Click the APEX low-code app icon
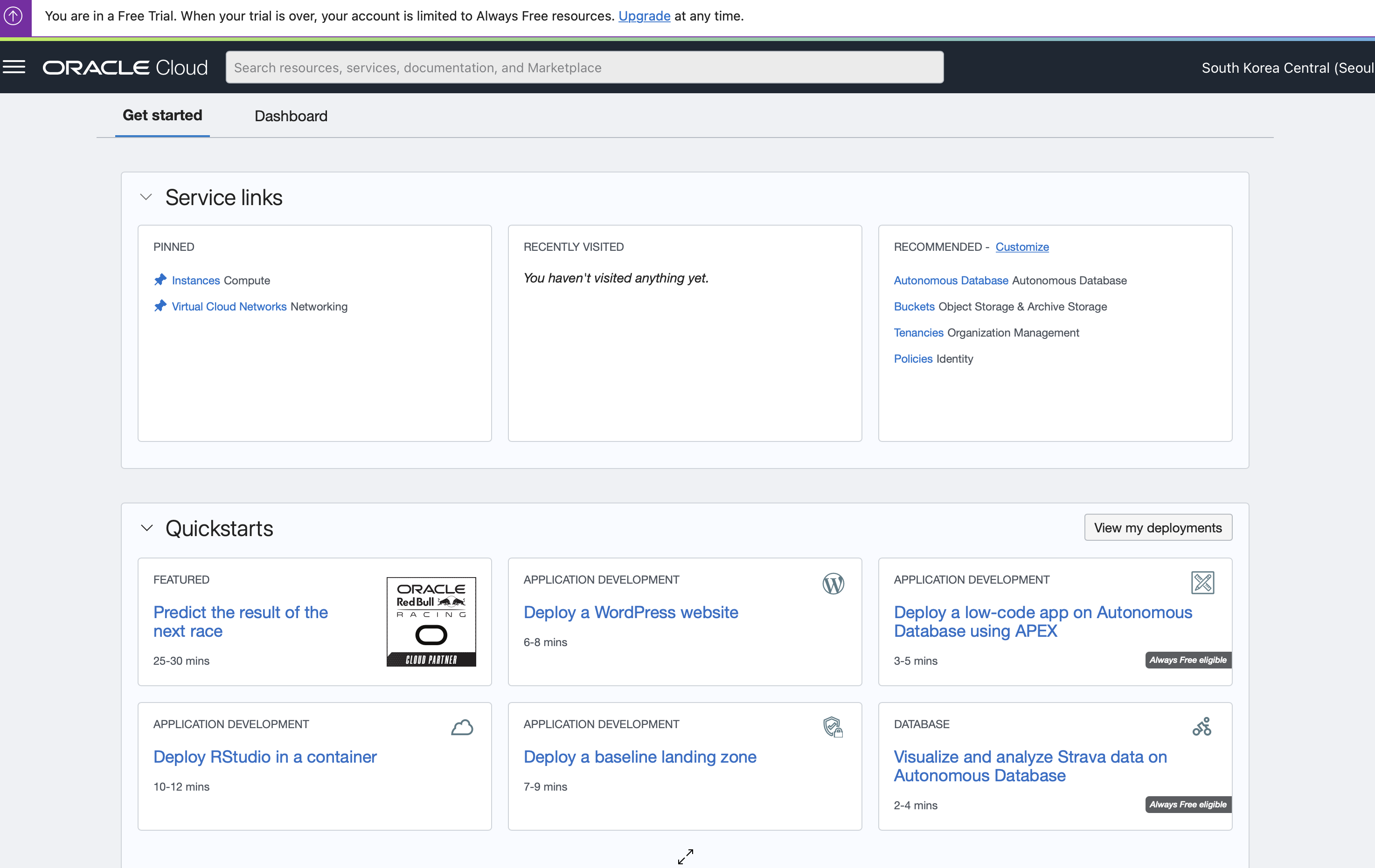This screenshot has height=868, width=1375. click(x=1202, y=582)
